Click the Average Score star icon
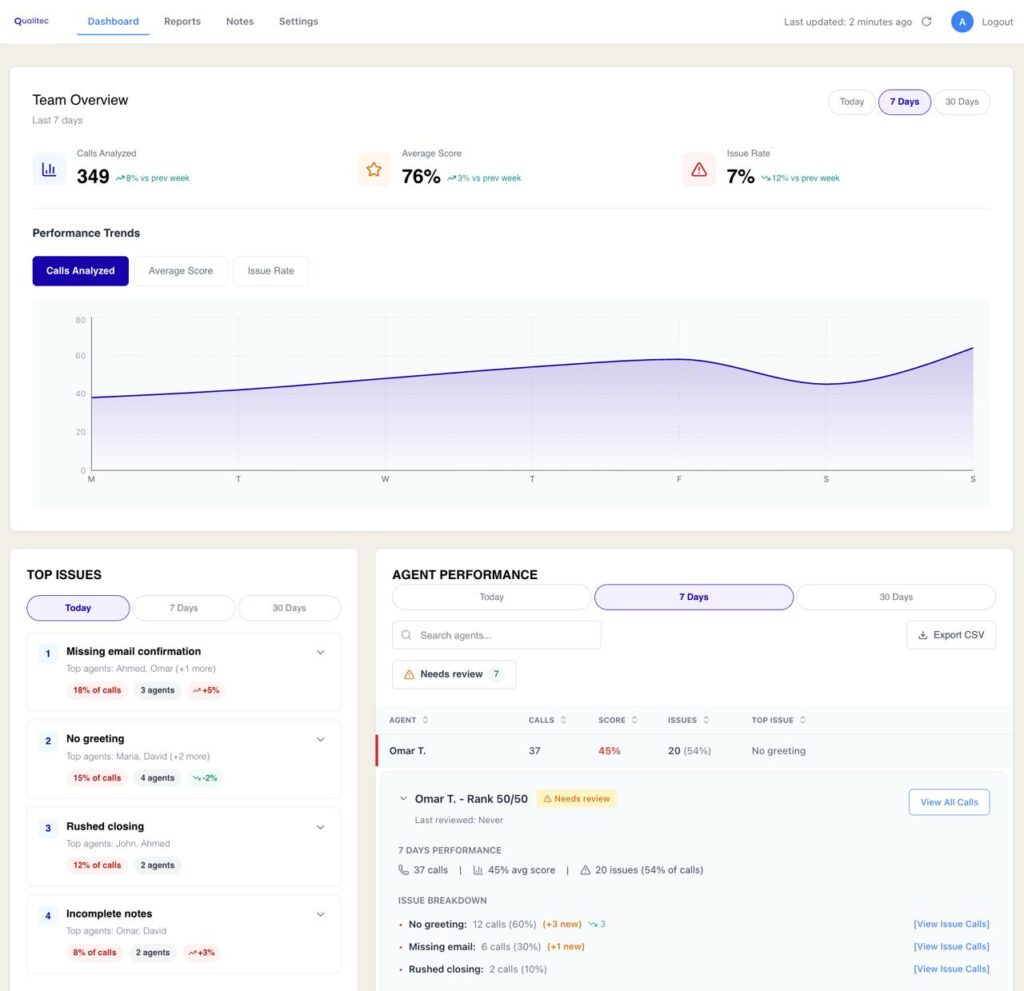1024x991 pixels. [374, 169]
